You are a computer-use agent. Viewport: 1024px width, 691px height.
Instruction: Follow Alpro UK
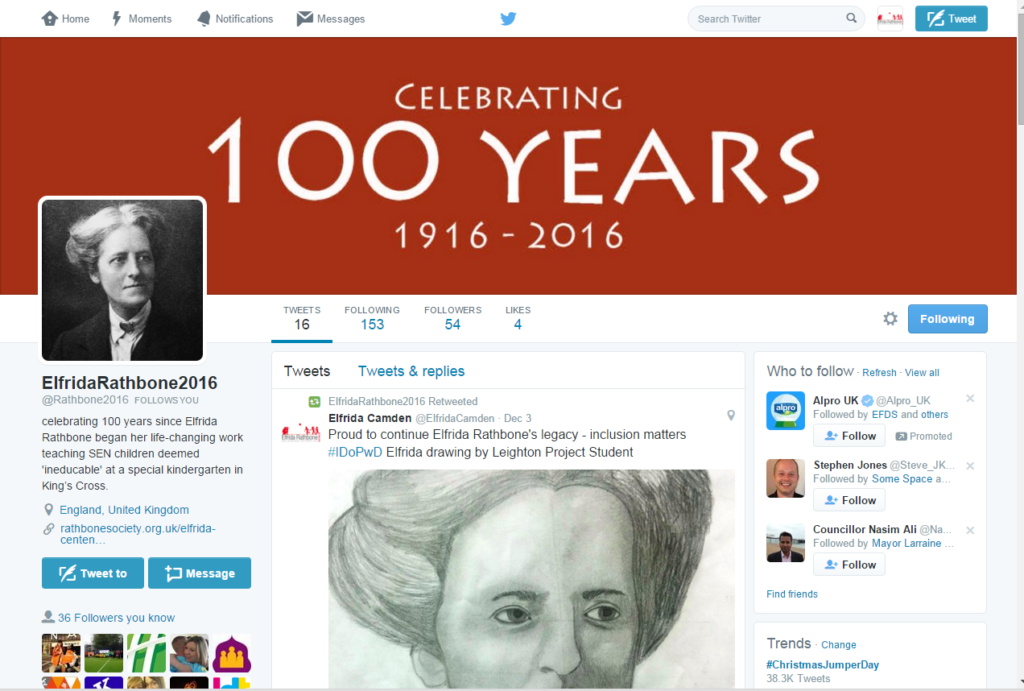tap(849, 436)
